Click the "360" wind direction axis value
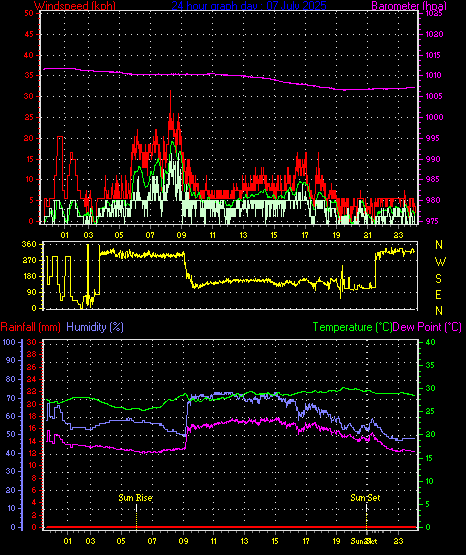This screenshot has height=555, width=466. [29, 244]
